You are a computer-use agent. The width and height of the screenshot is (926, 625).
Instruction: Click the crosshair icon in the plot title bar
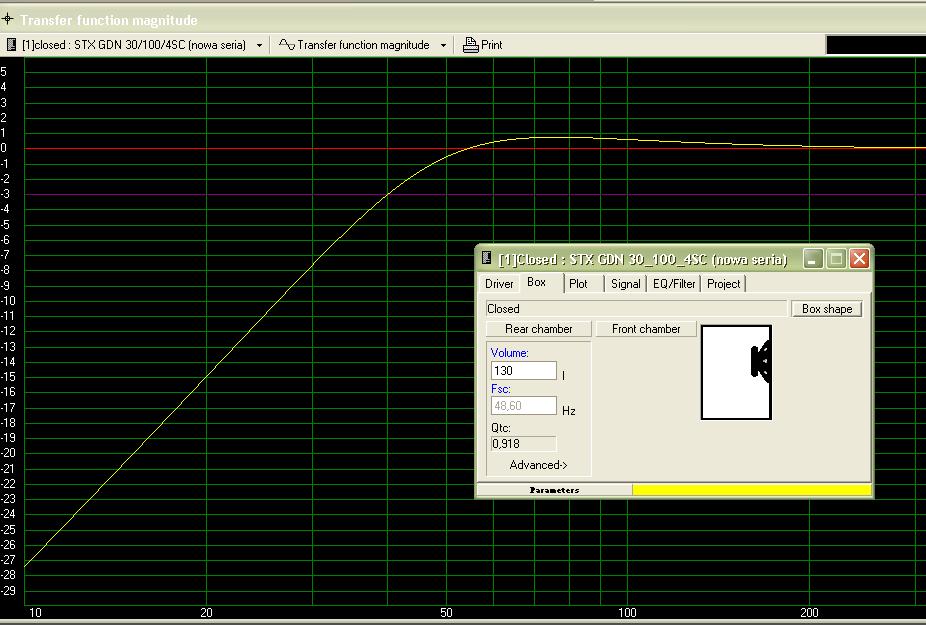[x=8, y=20]
